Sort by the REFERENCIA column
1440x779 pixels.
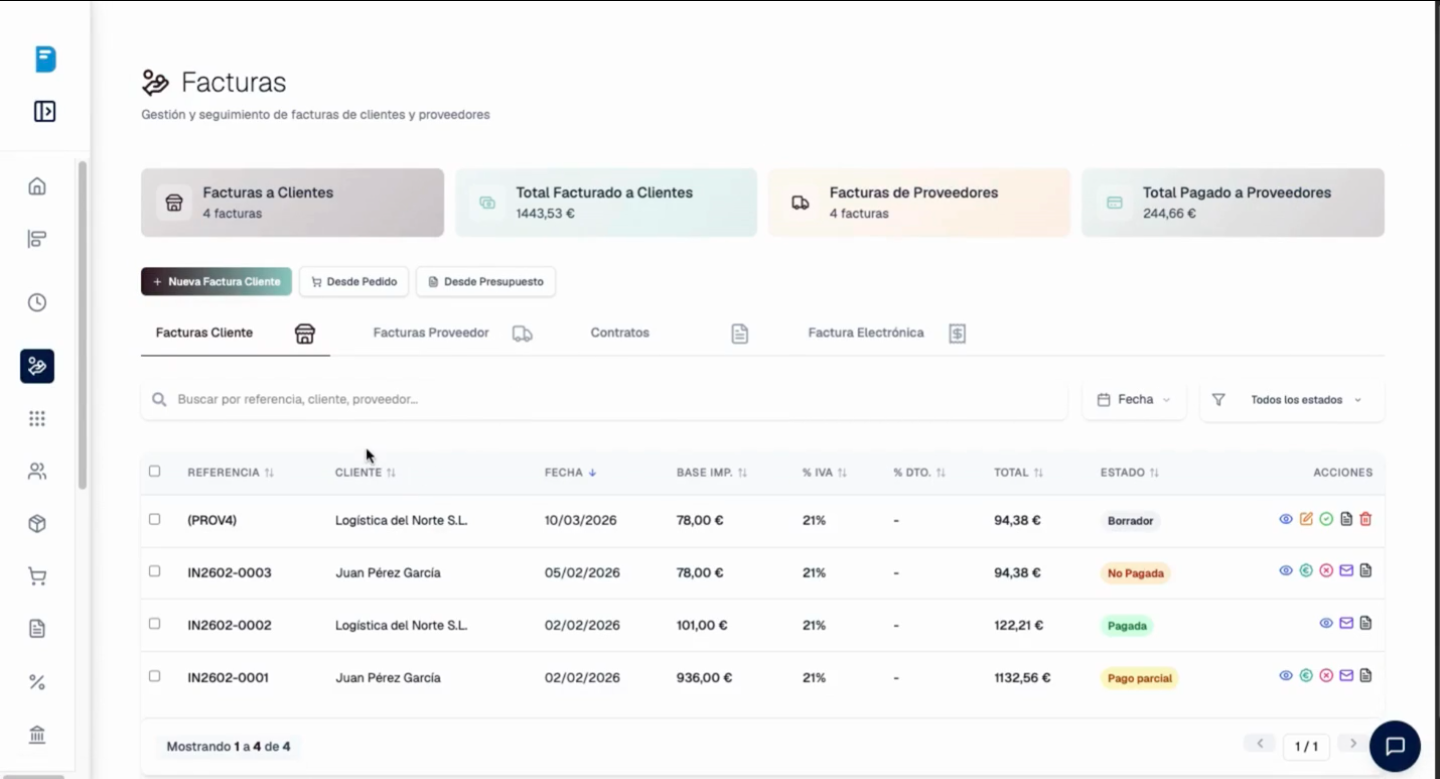[x=230, y=472]
